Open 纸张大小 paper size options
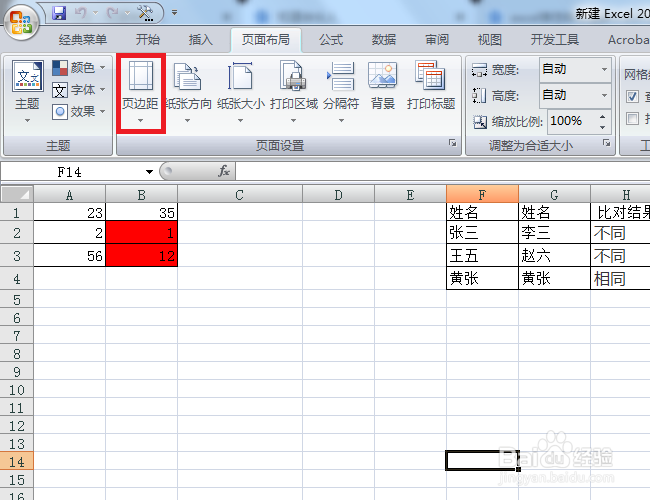650x500 pixels. (240, 92)
